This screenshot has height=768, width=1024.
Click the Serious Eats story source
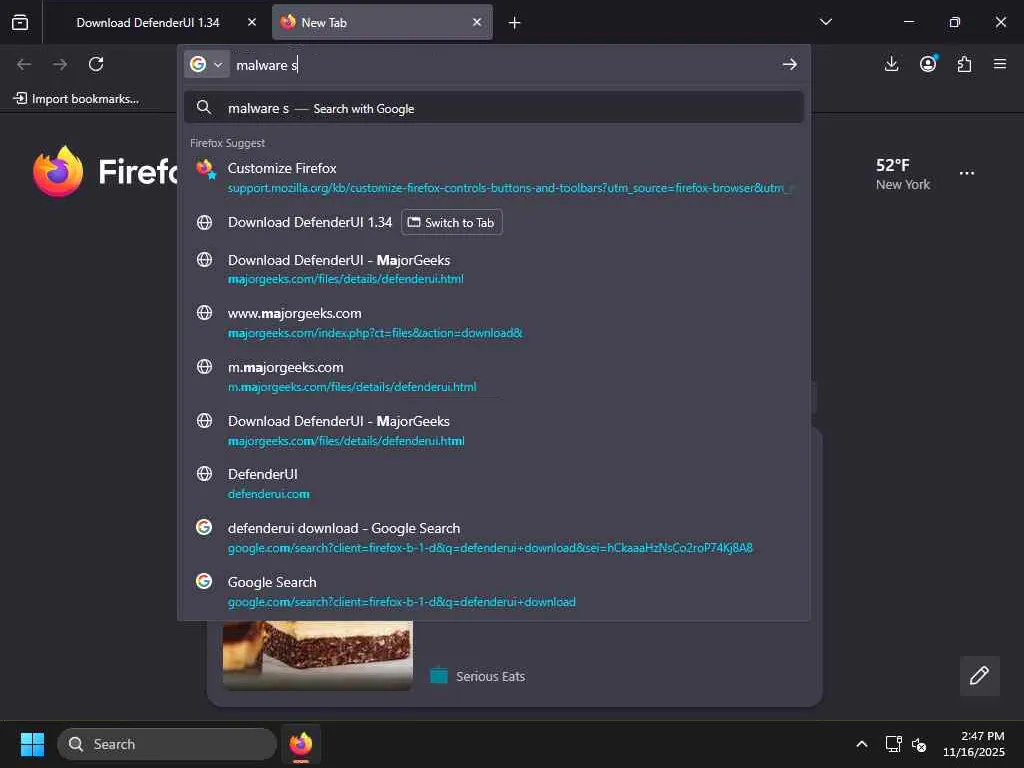[490, 677]
